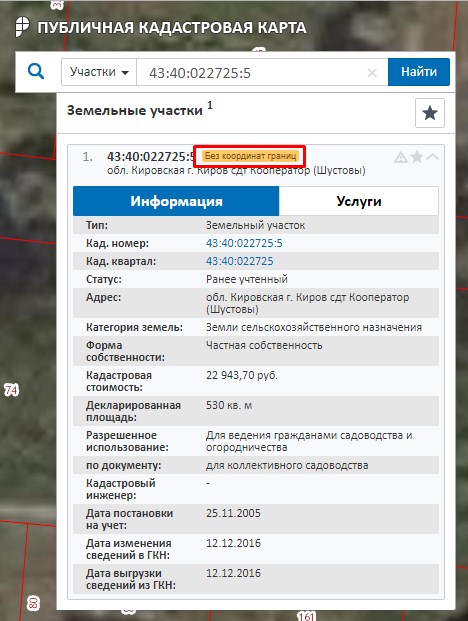Collapse the result card with chevron
The height and width of the screenshot is (621, 468).
(432, 157)
